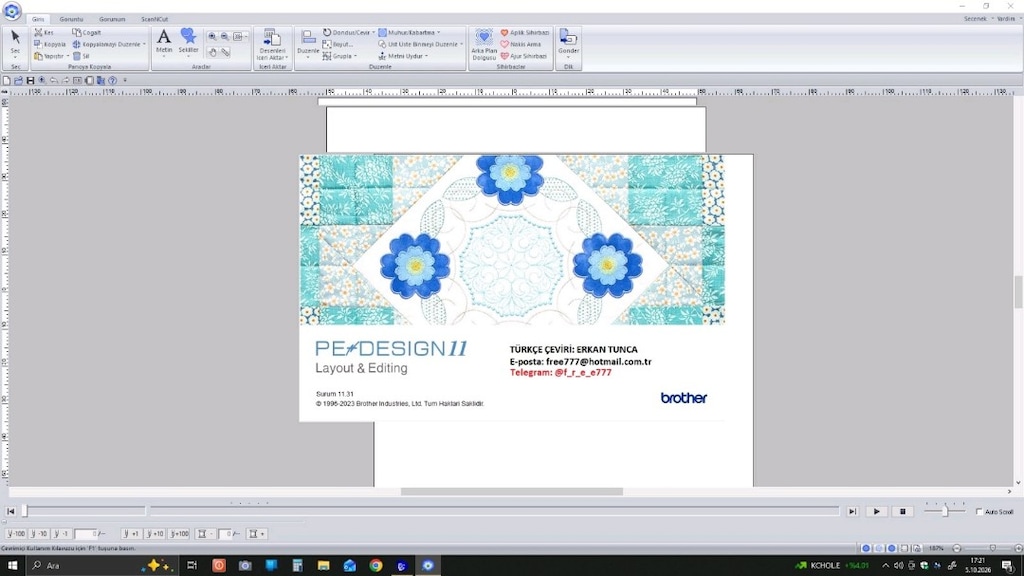Select the hand pan tool
The width and height of the screenshot is (1024, 576).
coord(212,52)
